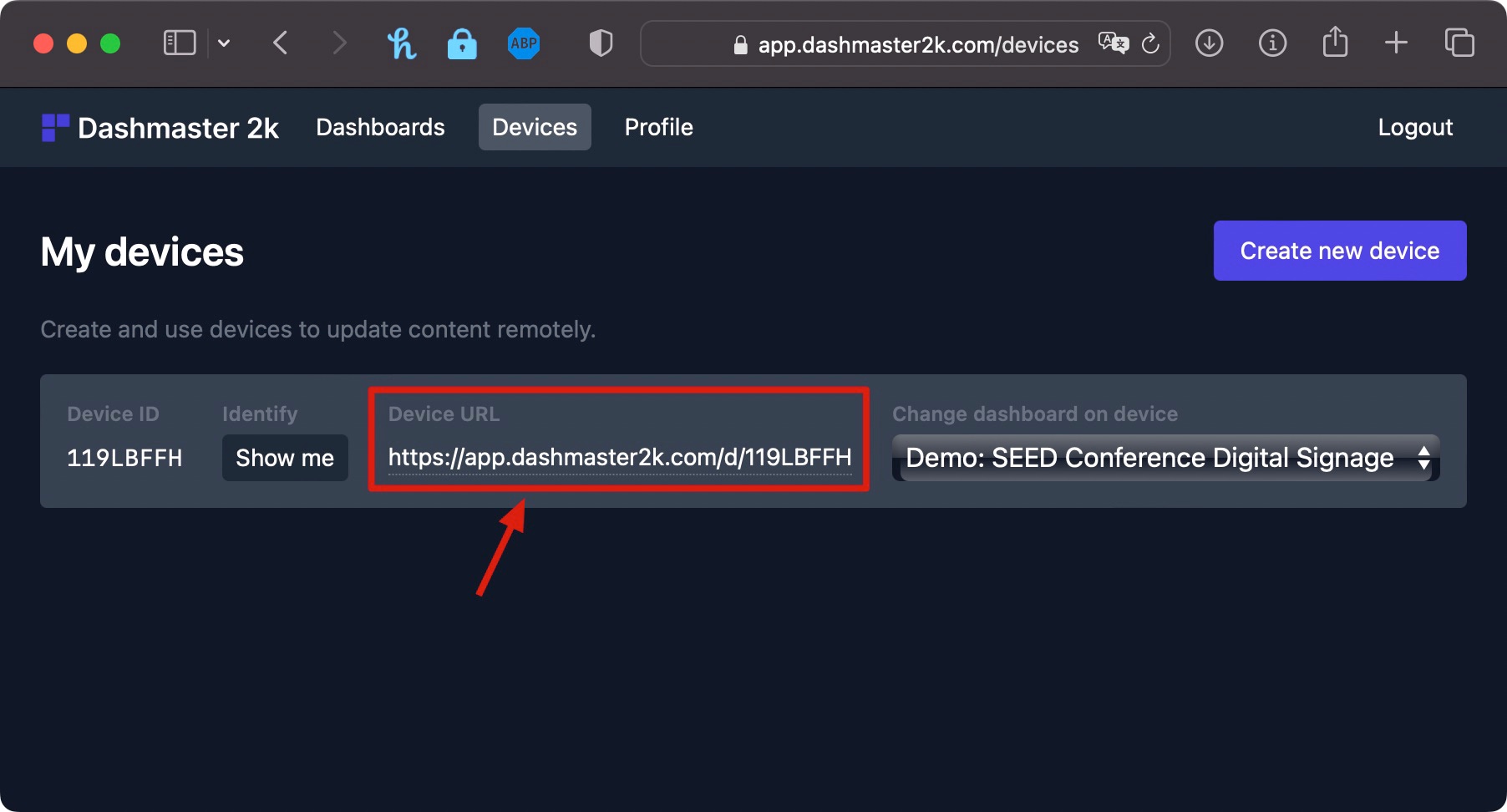Open Safari Downloads
Image resolution: width=1507 pixels, height=812 pixels.
[x=1209, y=43]
